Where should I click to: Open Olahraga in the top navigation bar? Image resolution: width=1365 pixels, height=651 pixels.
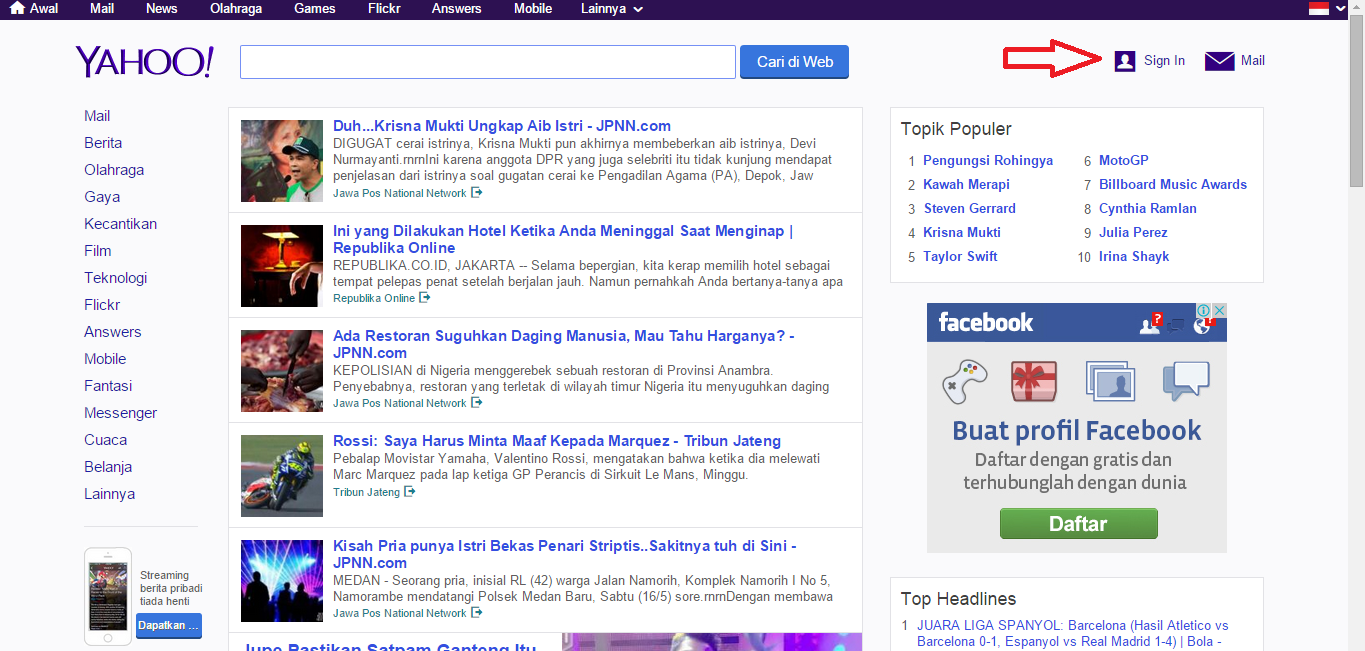235,9
